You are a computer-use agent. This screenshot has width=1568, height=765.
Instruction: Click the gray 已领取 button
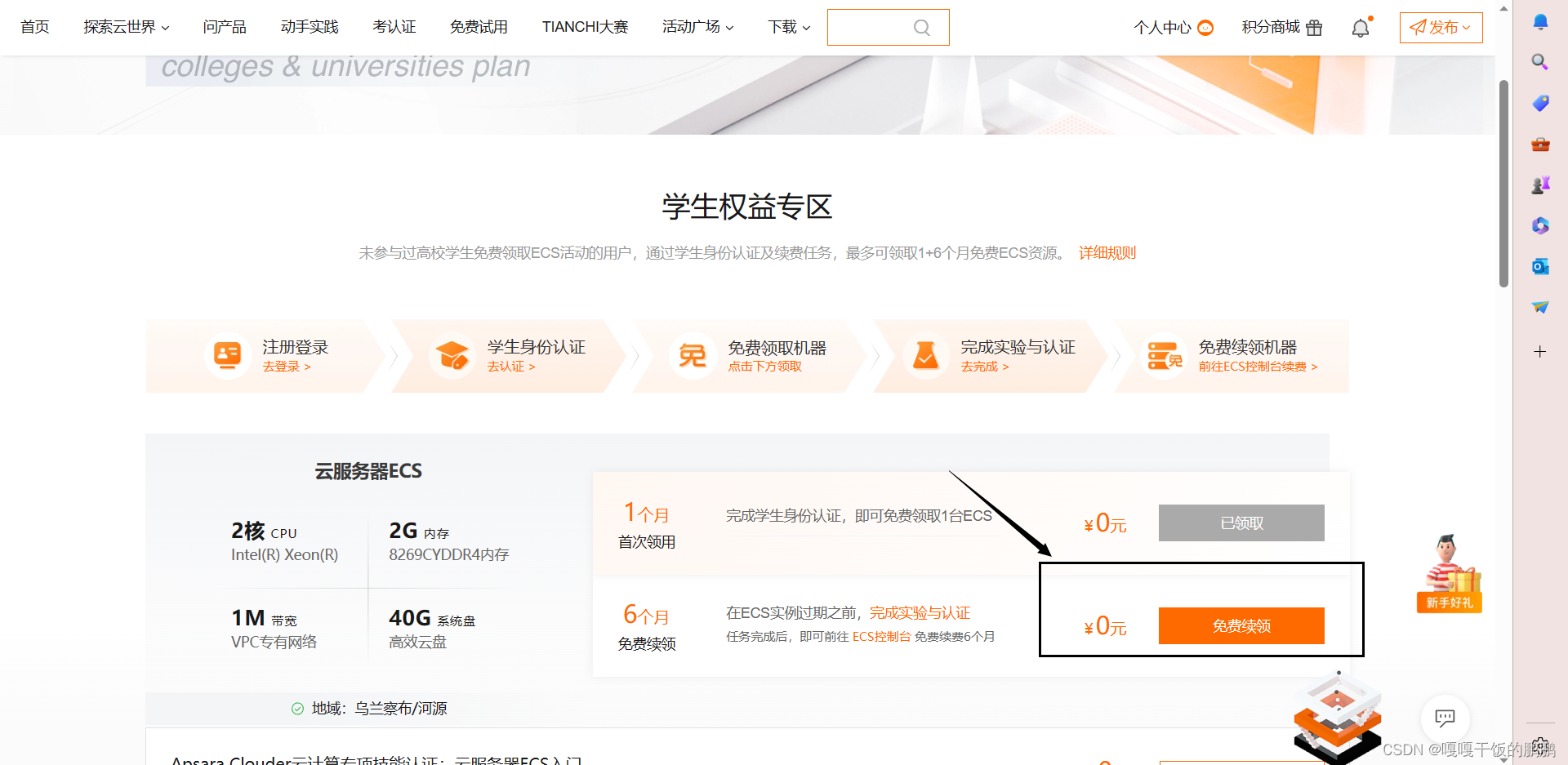click(1241, 523)
